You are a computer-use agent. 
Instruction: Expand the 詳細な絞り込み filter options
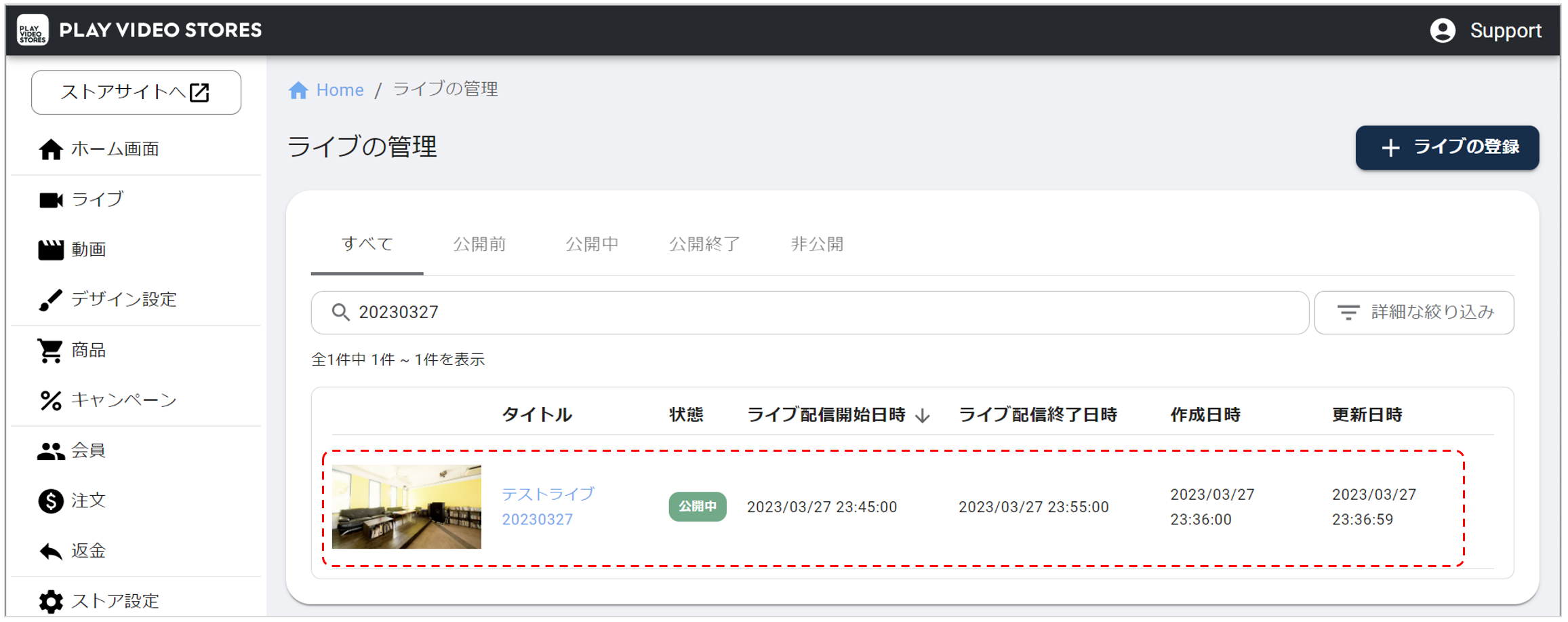coord(1413,313)
